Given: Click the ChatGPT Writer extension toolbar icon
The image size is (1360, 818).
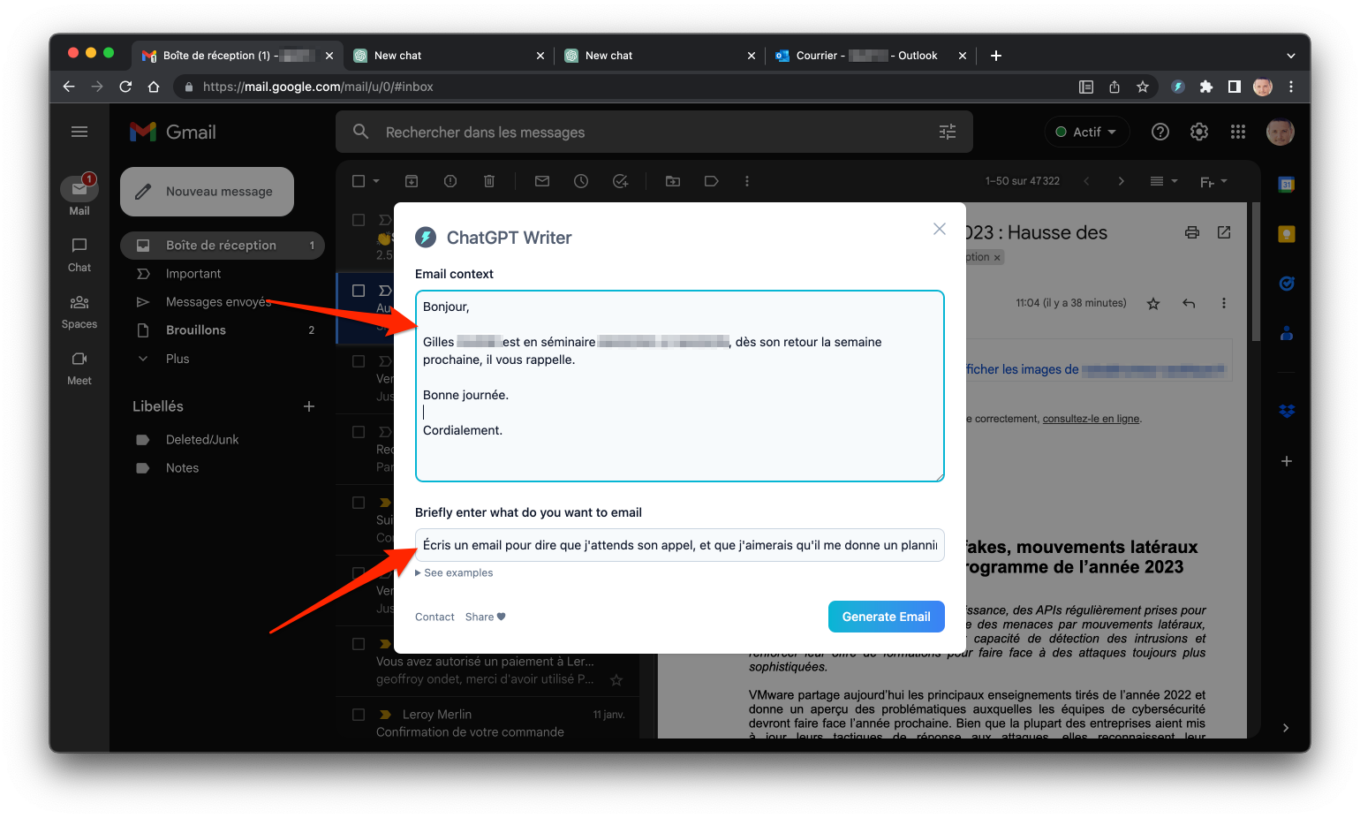Looking at the screenshot, I should pos(1179,87).
